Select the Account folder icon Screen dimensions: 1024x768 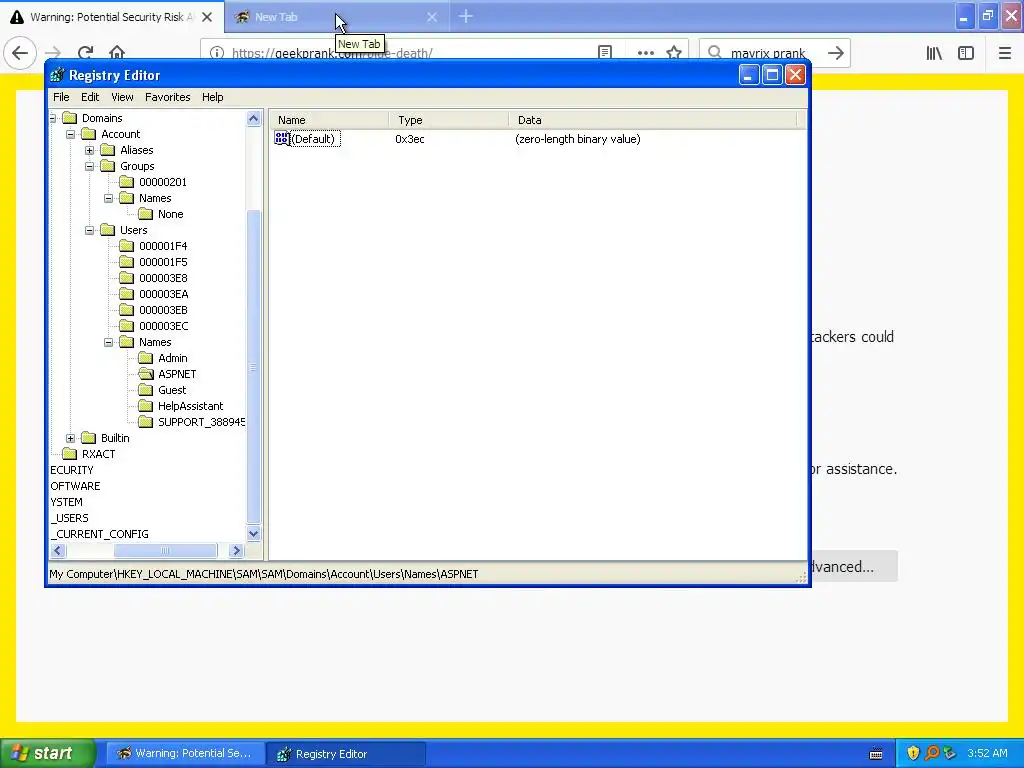click(x=88, y=134)
